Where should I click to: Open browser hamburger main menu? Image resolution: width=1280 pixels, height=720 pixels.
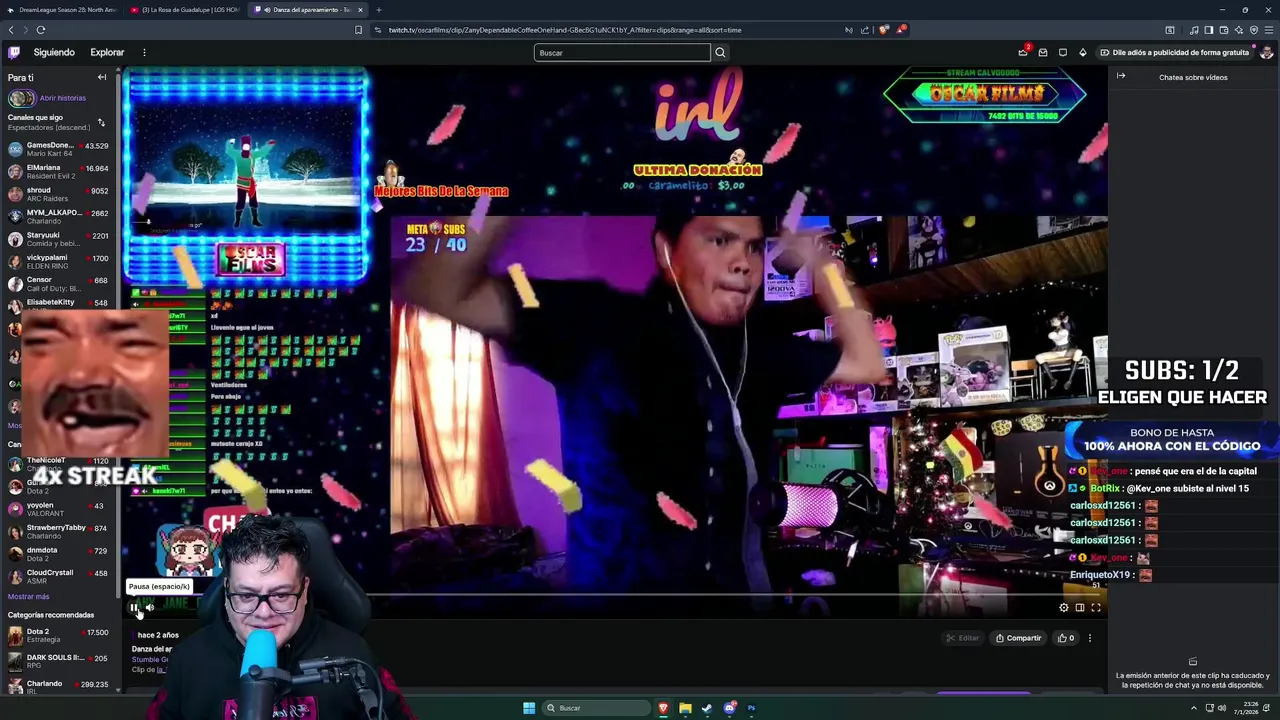pos(1268,30)
